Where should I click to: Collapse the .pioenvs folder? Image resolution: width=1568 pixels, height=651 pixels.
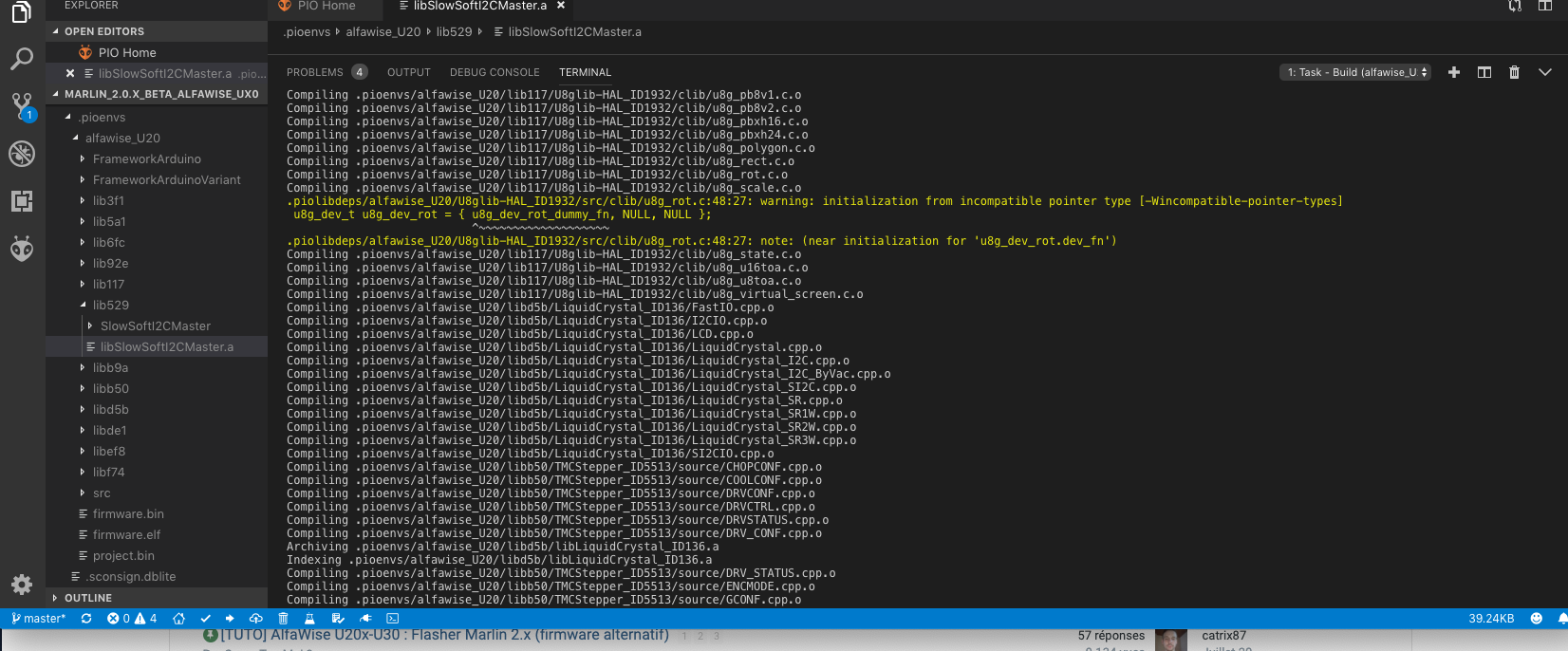(x=157, y=117)
